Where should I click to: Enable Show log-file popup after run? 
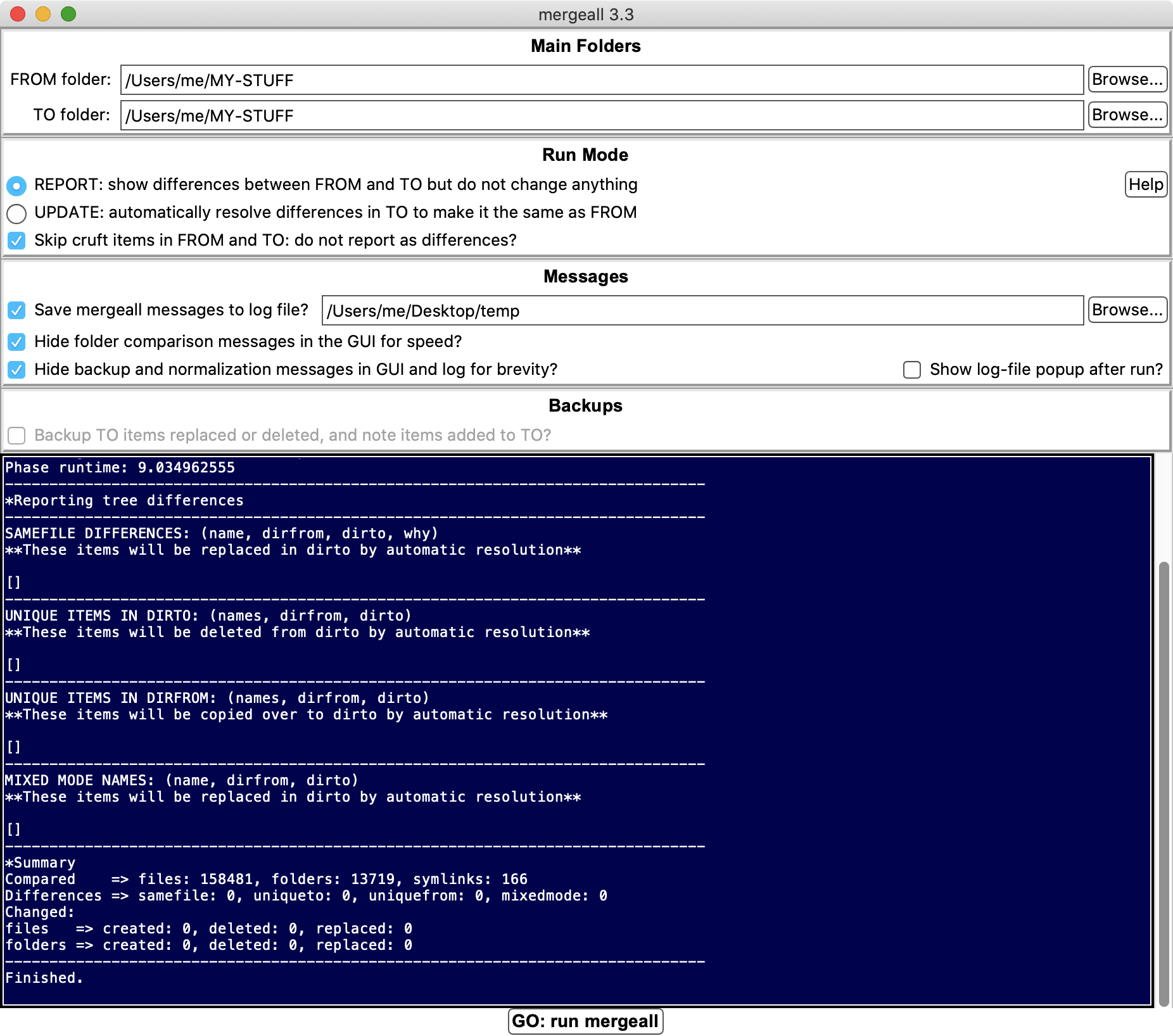pyautogui.click(x=911, y=370)
